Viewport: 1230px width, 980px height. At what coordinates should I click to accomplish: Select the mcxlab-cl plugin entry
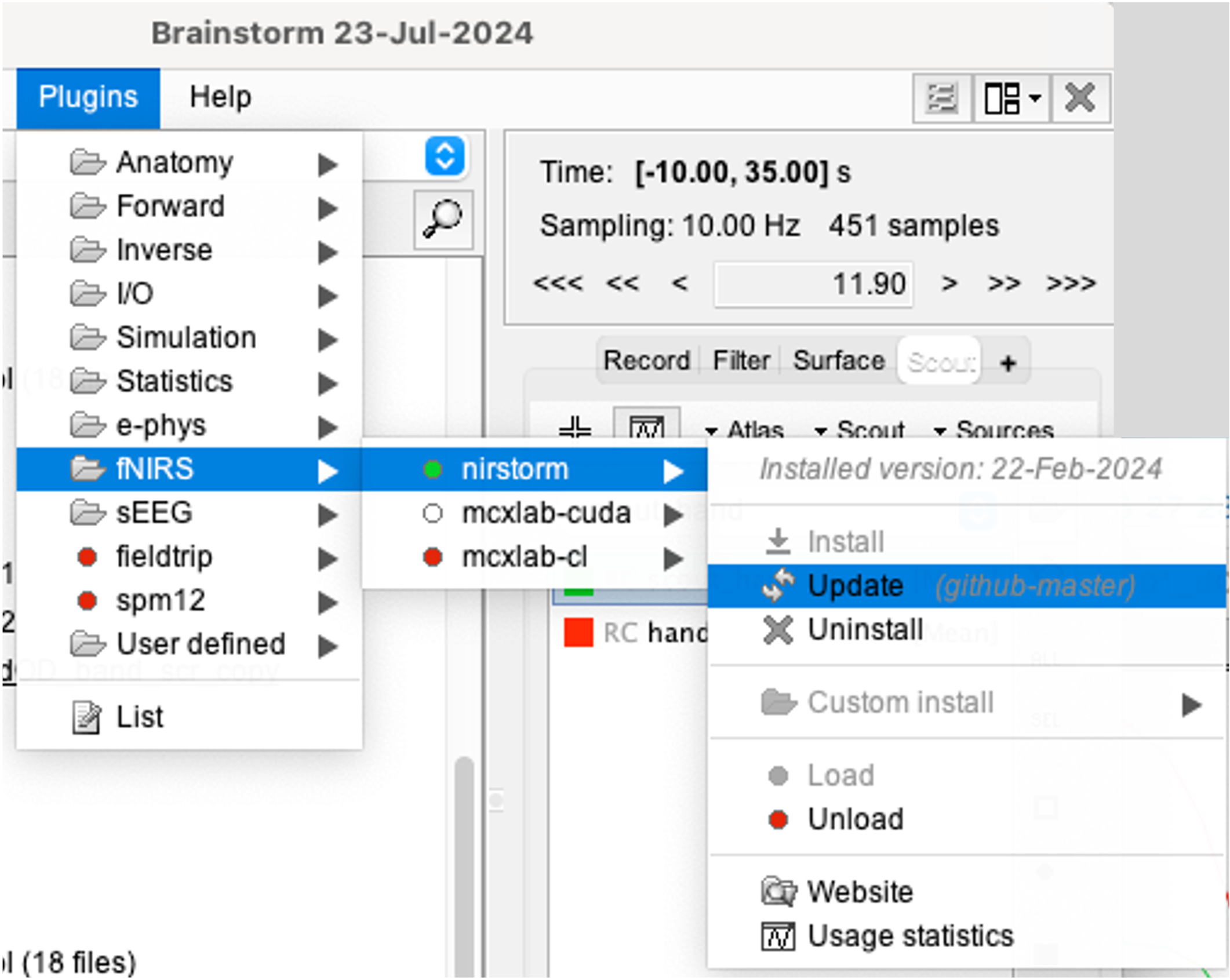tap(525, 558)
